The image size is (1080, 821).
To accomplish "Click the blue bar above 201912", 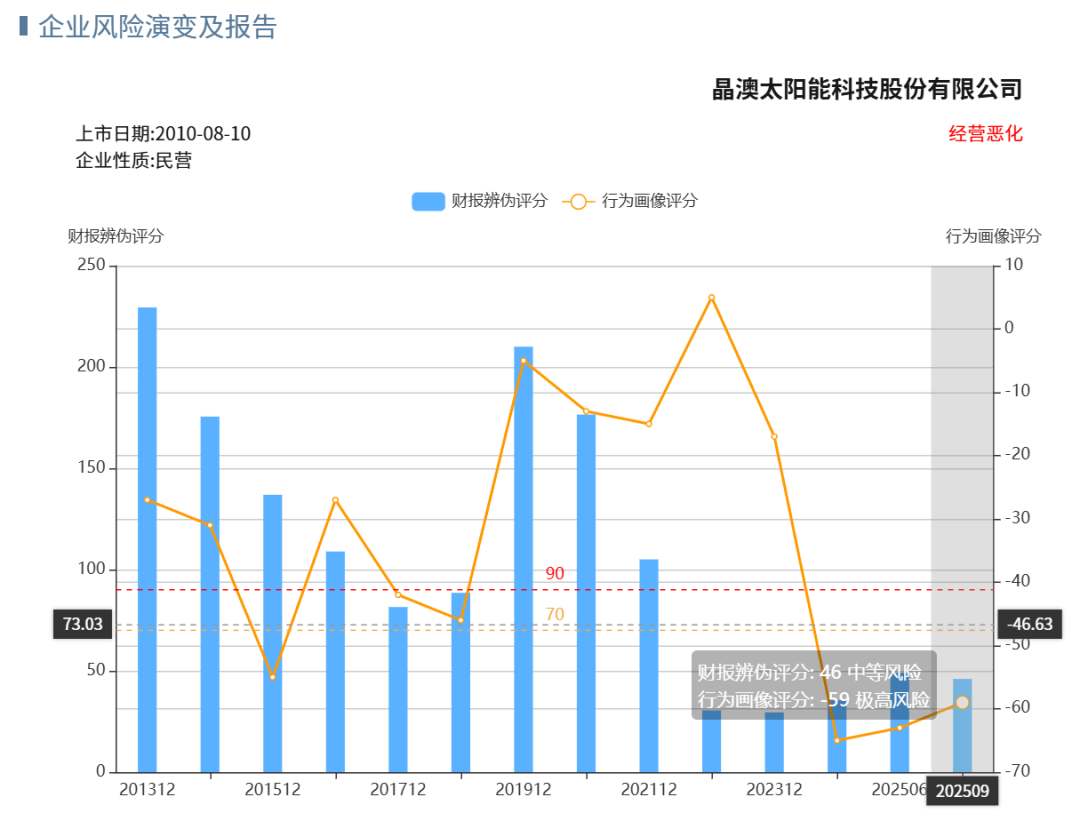I will click(x=523, y=559).
